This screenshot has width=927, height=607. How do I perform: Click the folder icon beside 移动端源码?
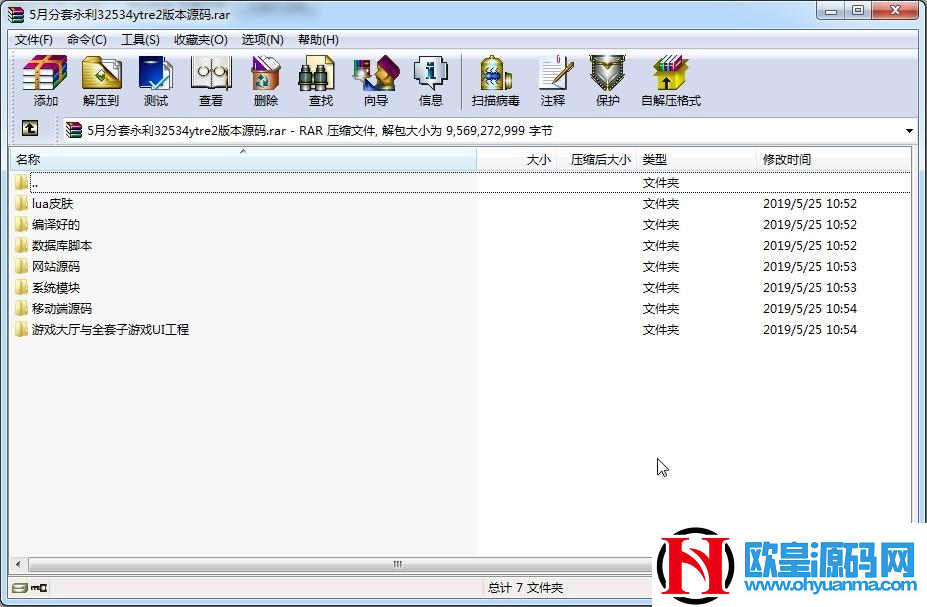21,309
